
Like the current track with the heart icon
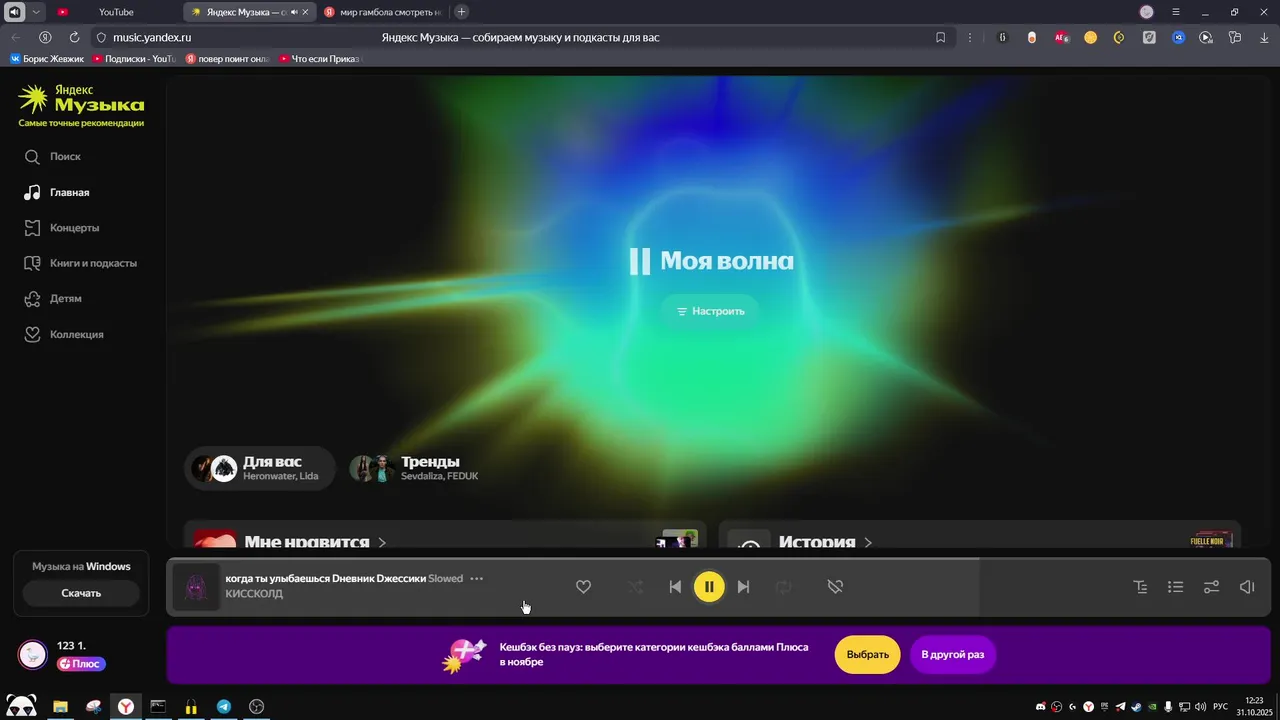[x=583, y=587]
